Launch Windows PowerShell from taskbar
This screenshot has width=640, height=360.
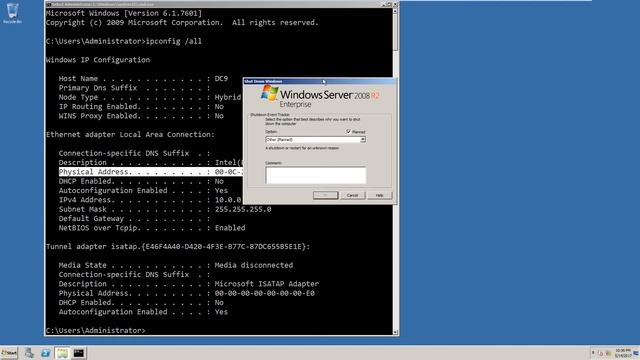pos(45,353)
